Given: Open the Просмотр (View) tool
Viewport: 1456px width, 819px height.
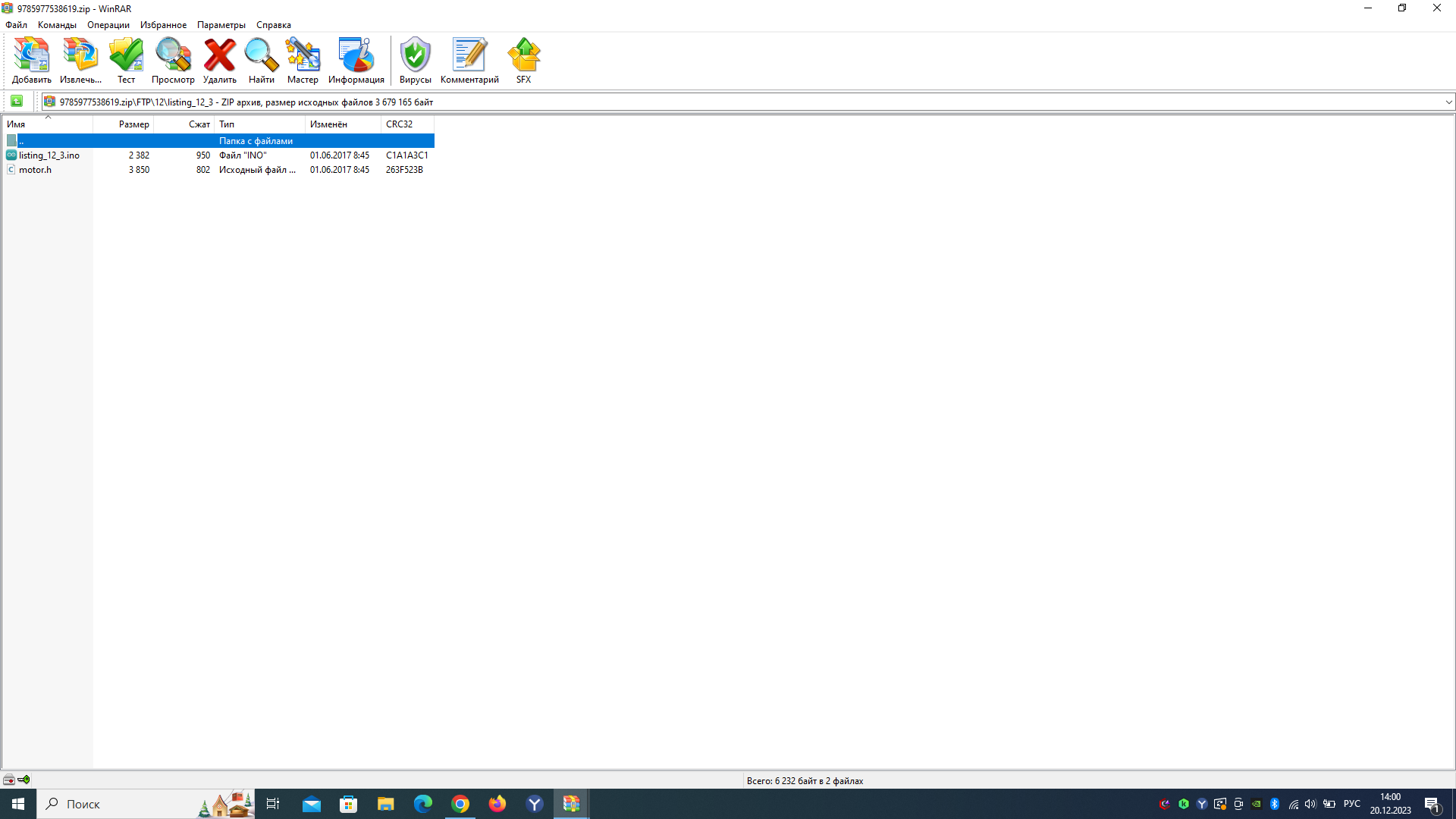Looking at the screenshot, I should pyautogui.click(x=173, y=61).
